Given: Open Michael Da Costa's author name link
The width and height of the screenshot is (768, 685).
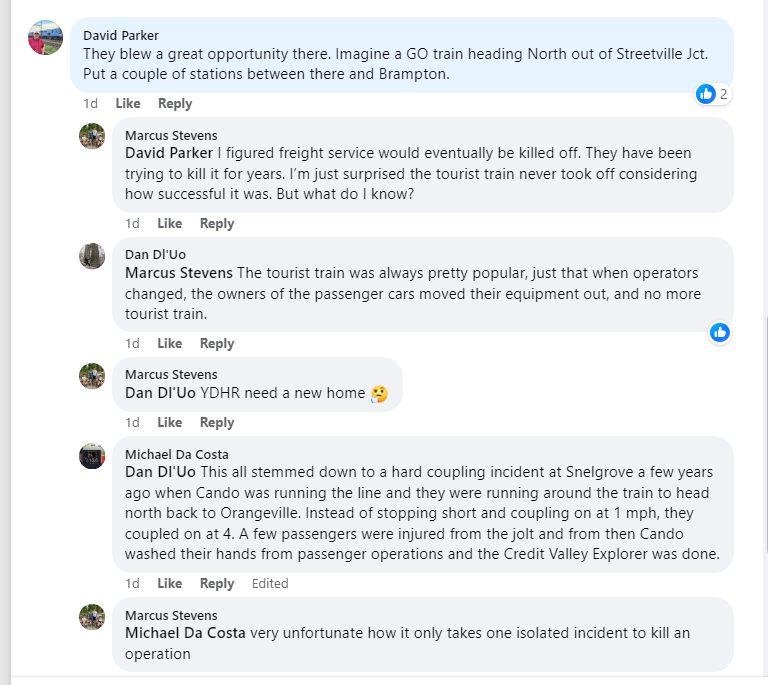Looking at the screenshot, I should coord(178,454).
